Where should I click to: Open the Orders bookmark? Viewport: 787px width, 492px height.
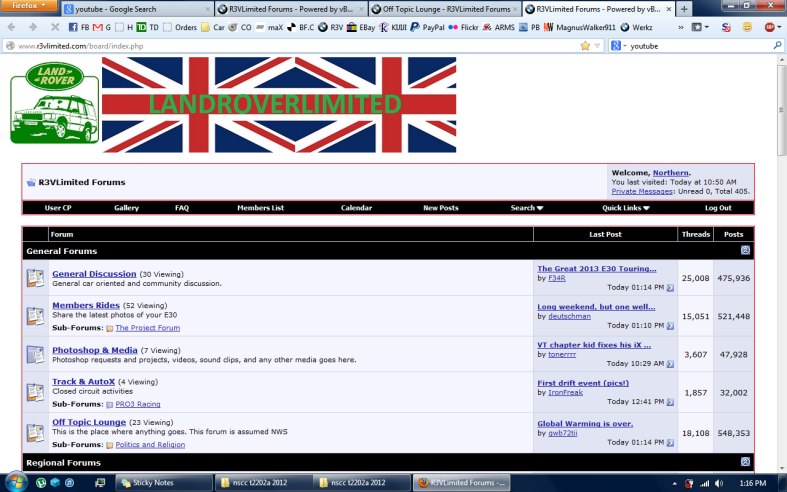point(180,27)
